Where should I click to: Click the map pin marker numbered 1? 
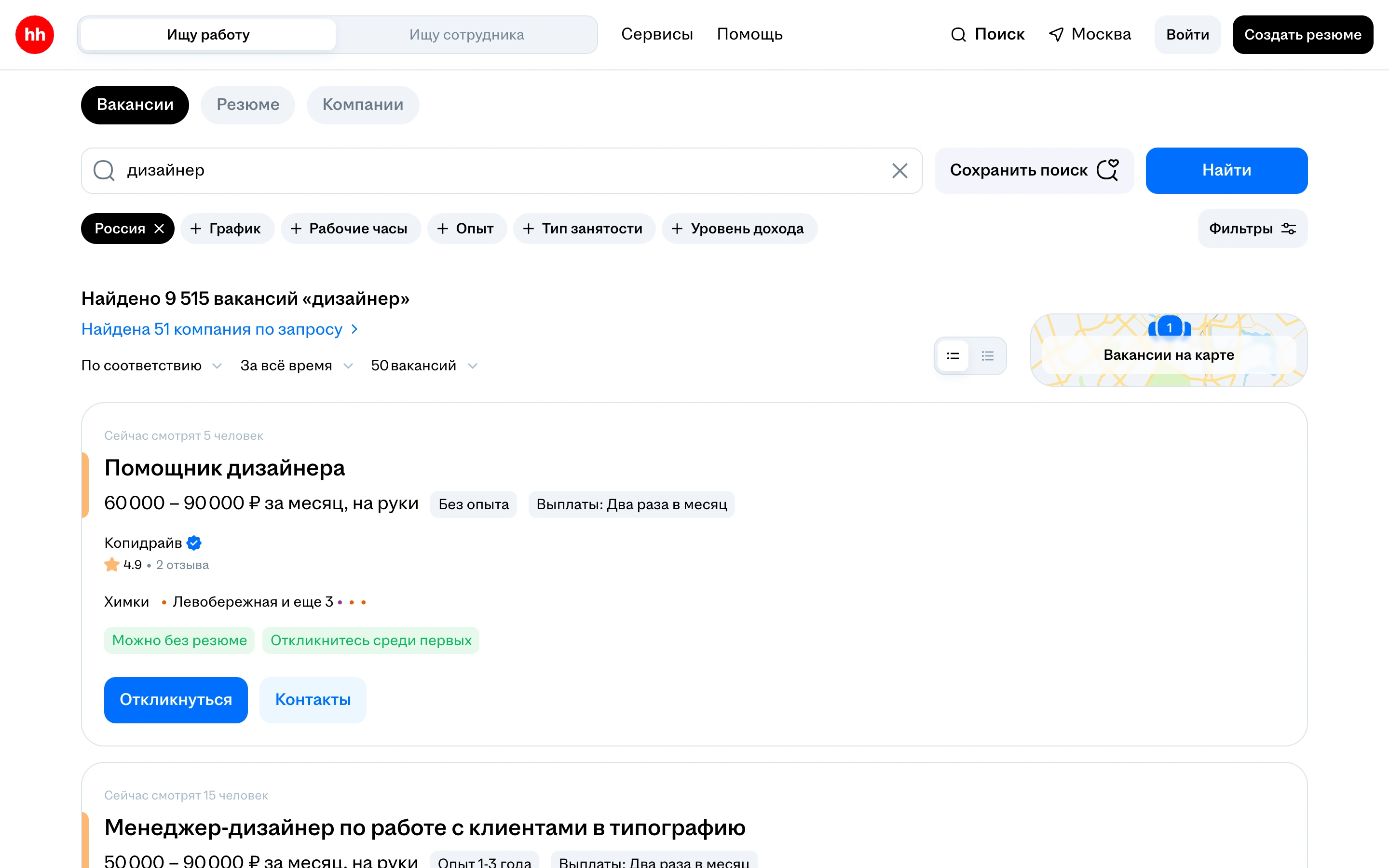coord(1169,327)
